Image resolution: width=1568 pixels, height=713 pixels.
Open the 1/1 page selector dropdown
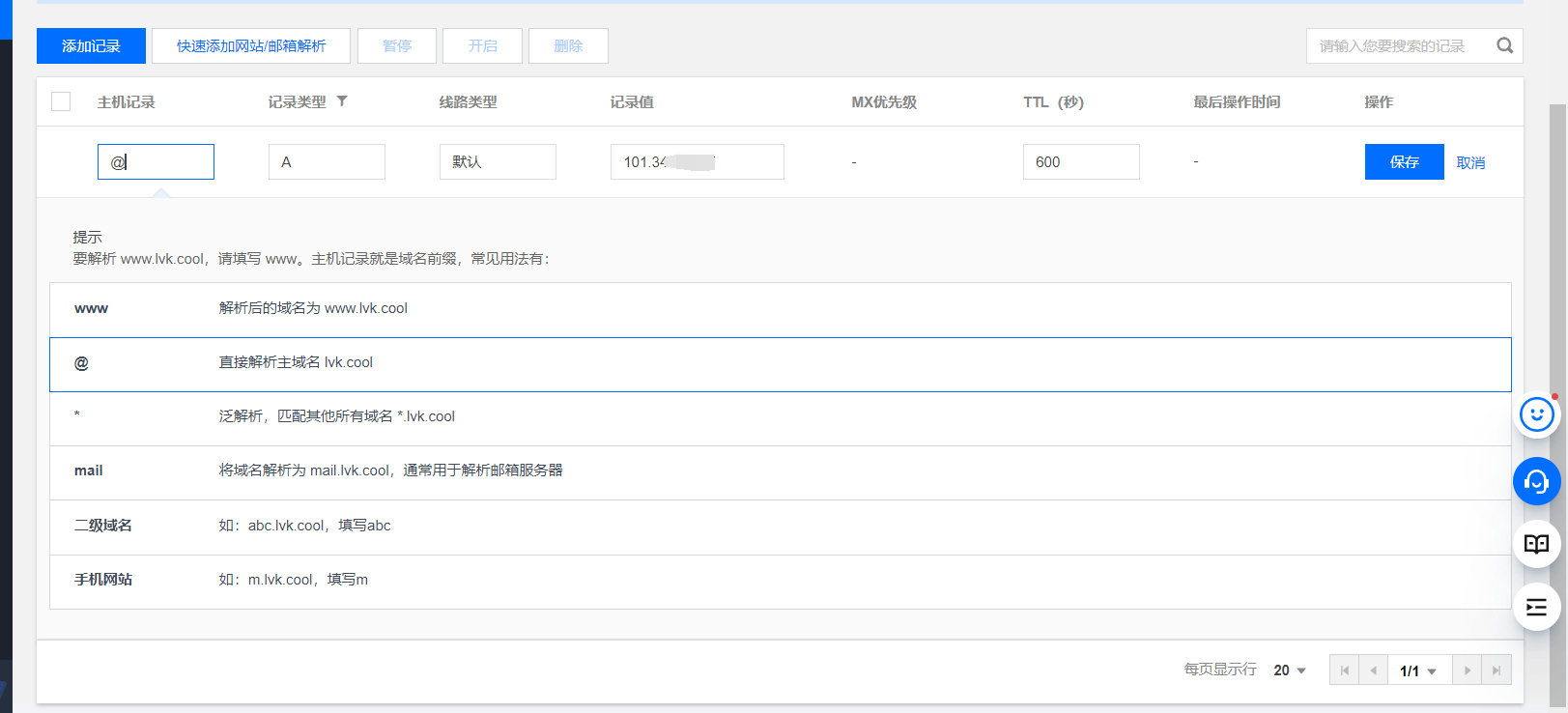[x=1419, y=670]
